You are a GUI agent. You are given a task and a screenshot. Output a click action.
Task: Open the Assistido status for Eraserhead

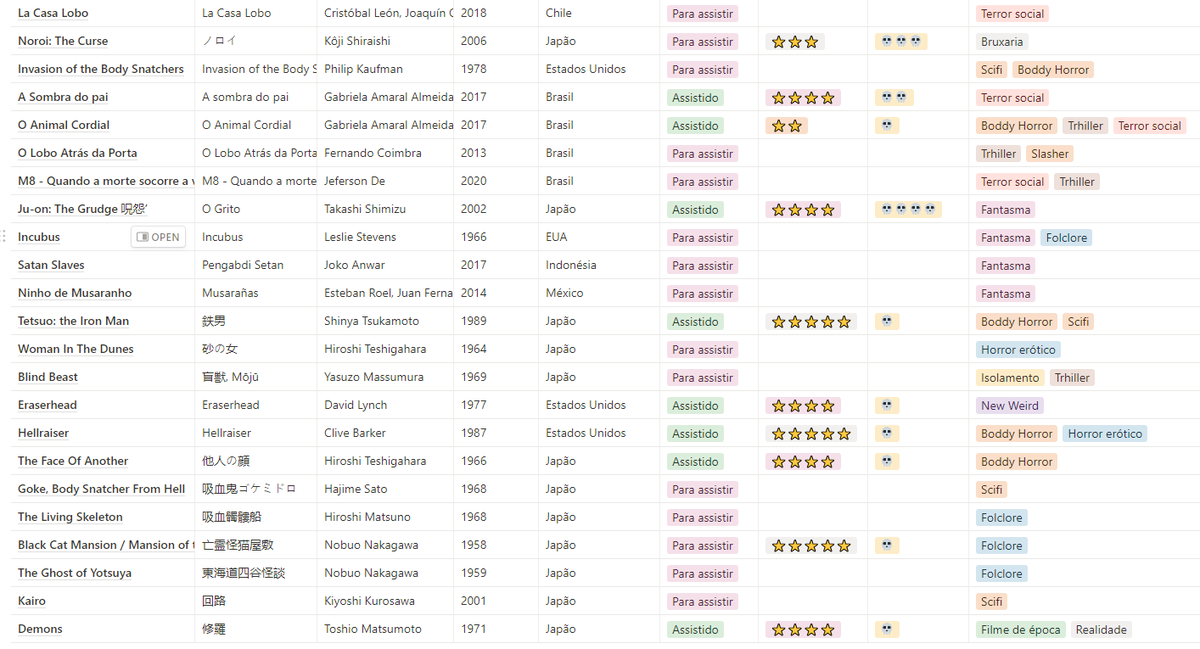point(695,406)
